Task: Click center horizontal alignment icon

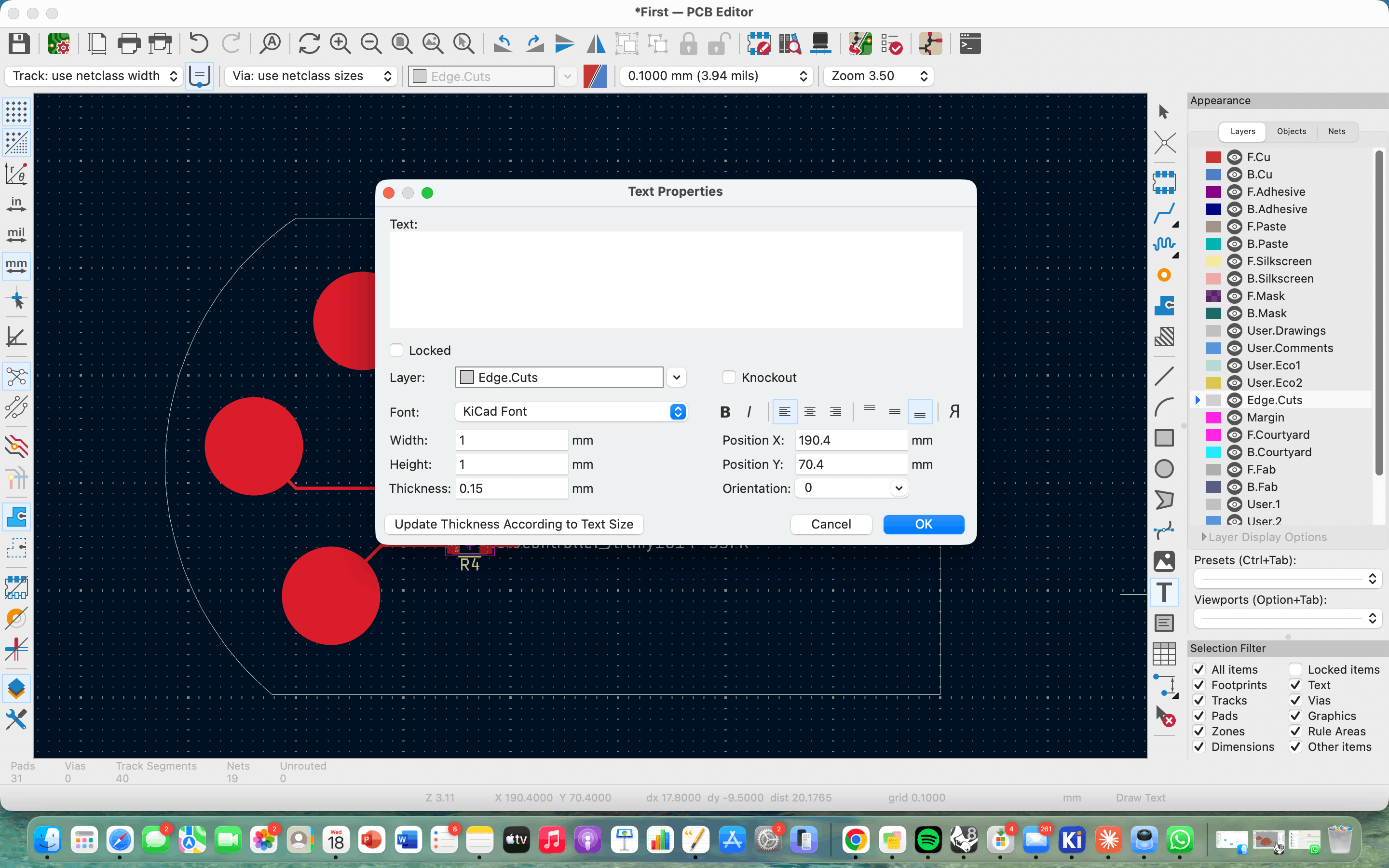Action: (809, 412)
